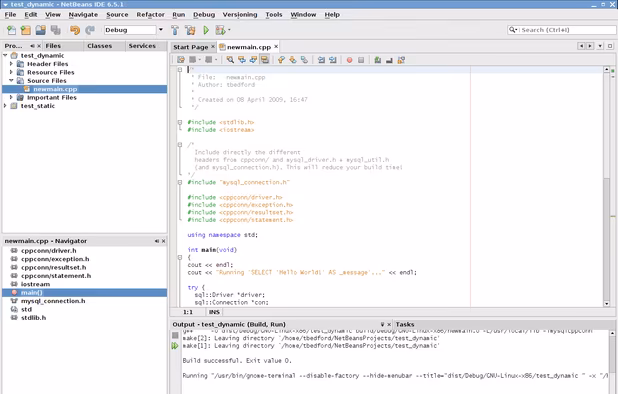Collapse the top file comment fold marker

point(180,70)
